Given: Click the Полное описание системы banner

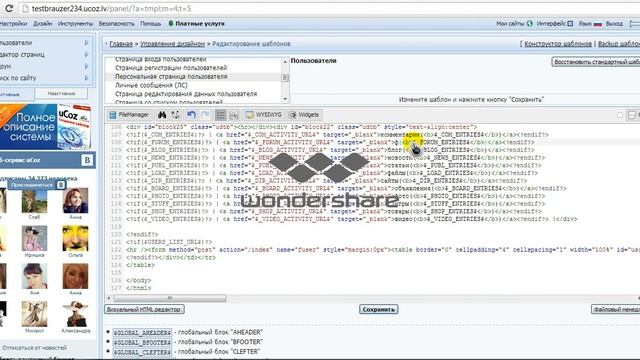Looking at the screenshot, I should (x=46, y=127).
